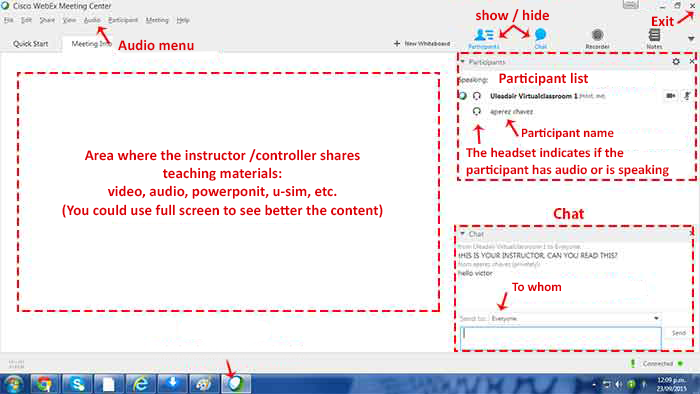Switch to the Meeting Info tab

click(x=92, y=44)
